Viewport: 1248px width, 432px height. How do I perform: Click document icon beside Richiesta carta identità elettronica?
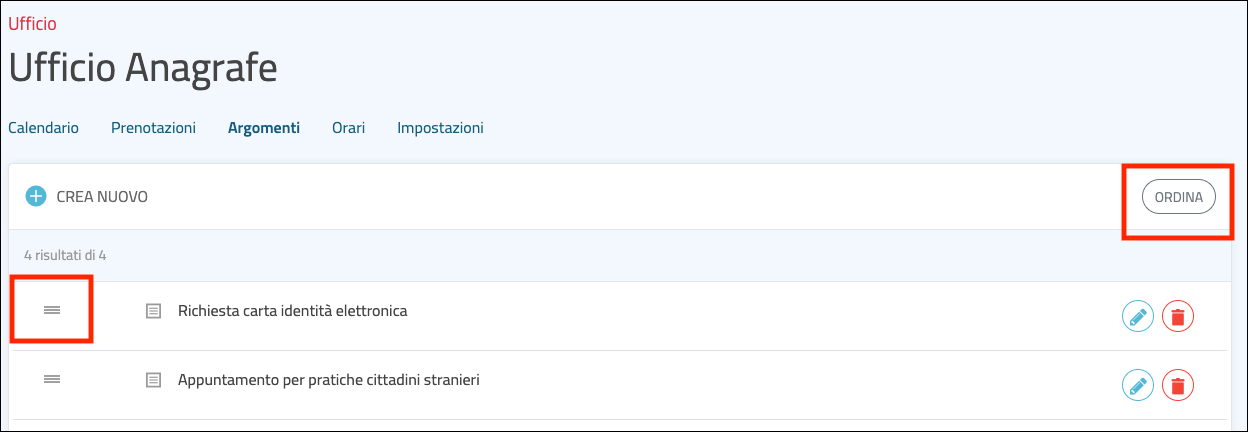(153, 311)
